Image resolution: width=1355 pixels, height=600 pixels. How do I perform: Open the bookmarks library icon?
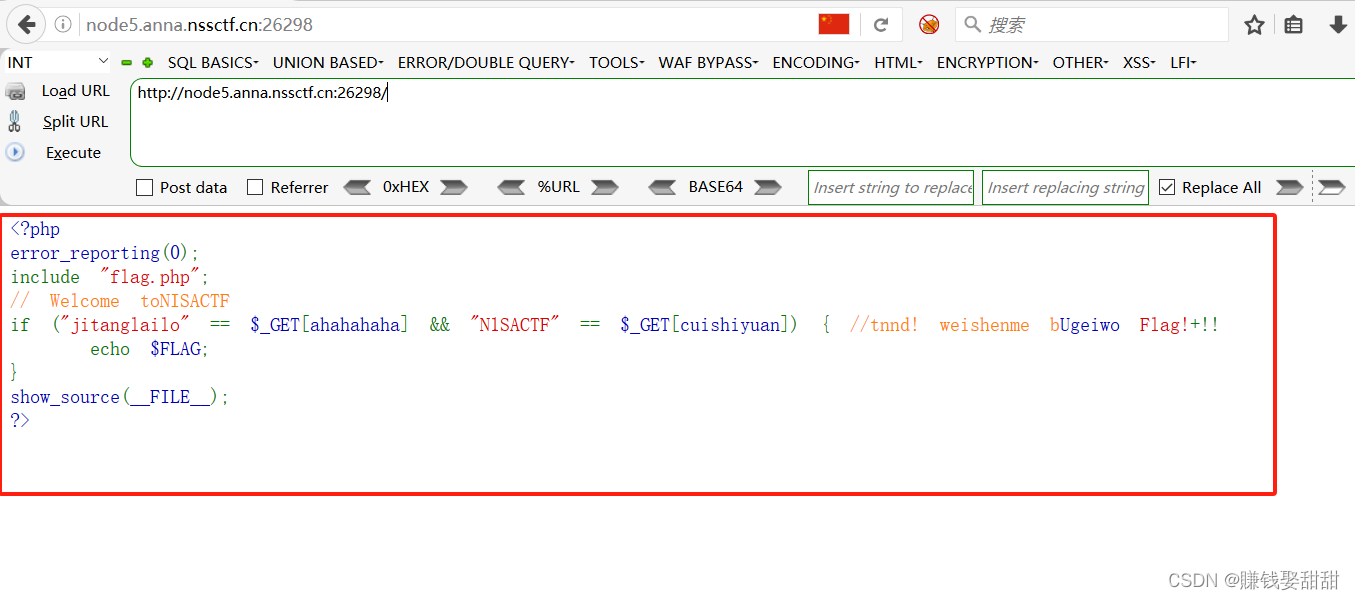(1294, 25)
